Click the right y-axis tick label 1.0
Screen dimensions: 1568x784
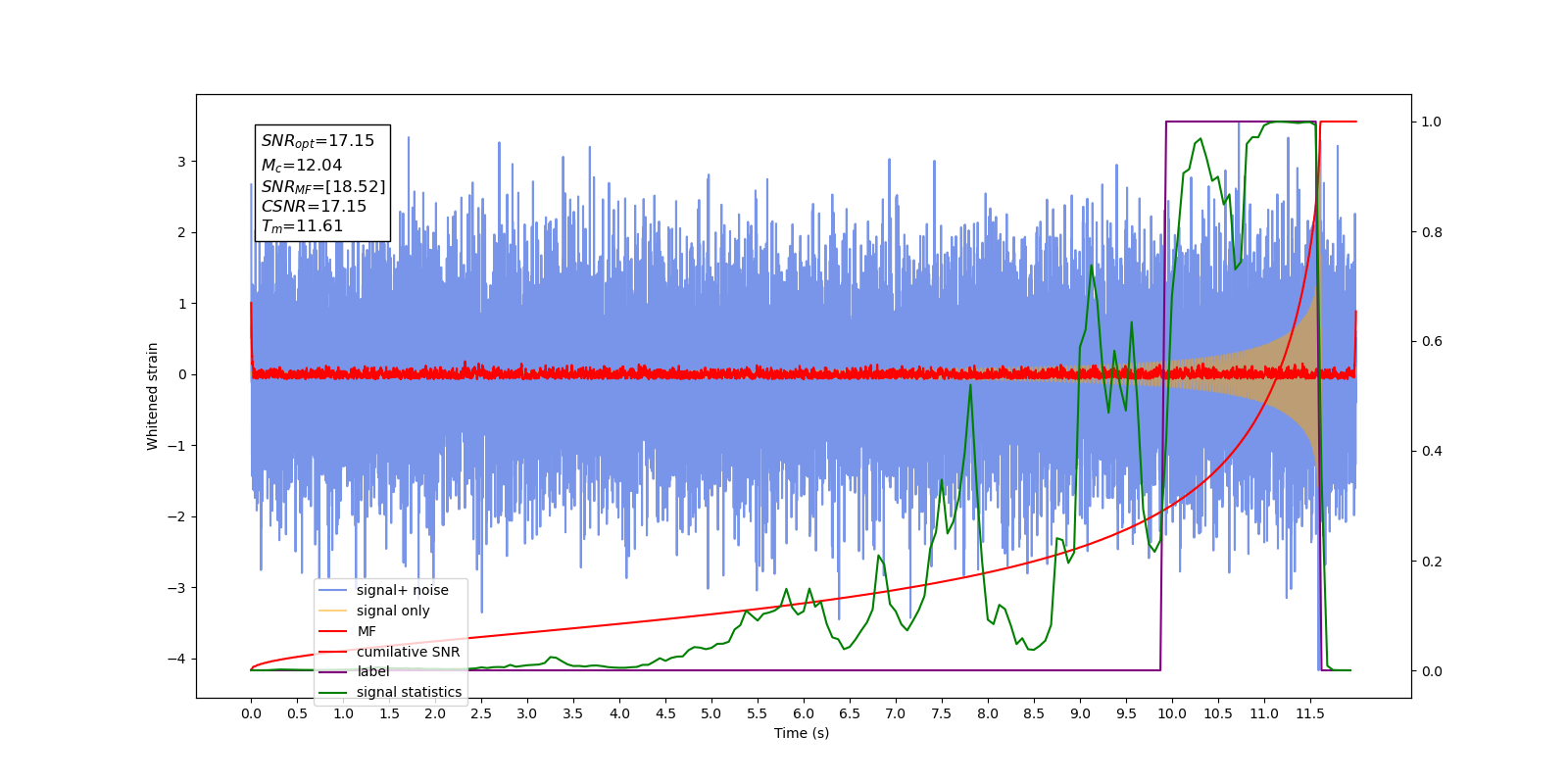(x=1432, y=122)
